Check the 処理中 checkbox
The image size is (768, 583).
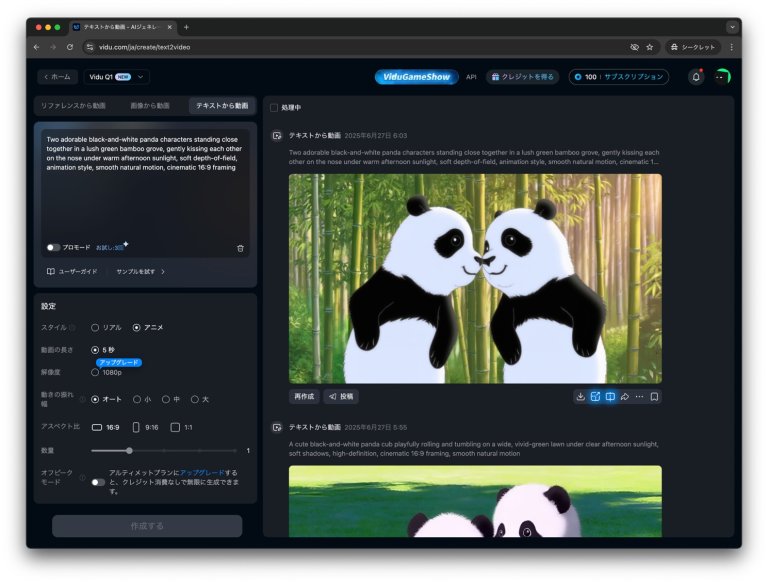coord(275,107)
